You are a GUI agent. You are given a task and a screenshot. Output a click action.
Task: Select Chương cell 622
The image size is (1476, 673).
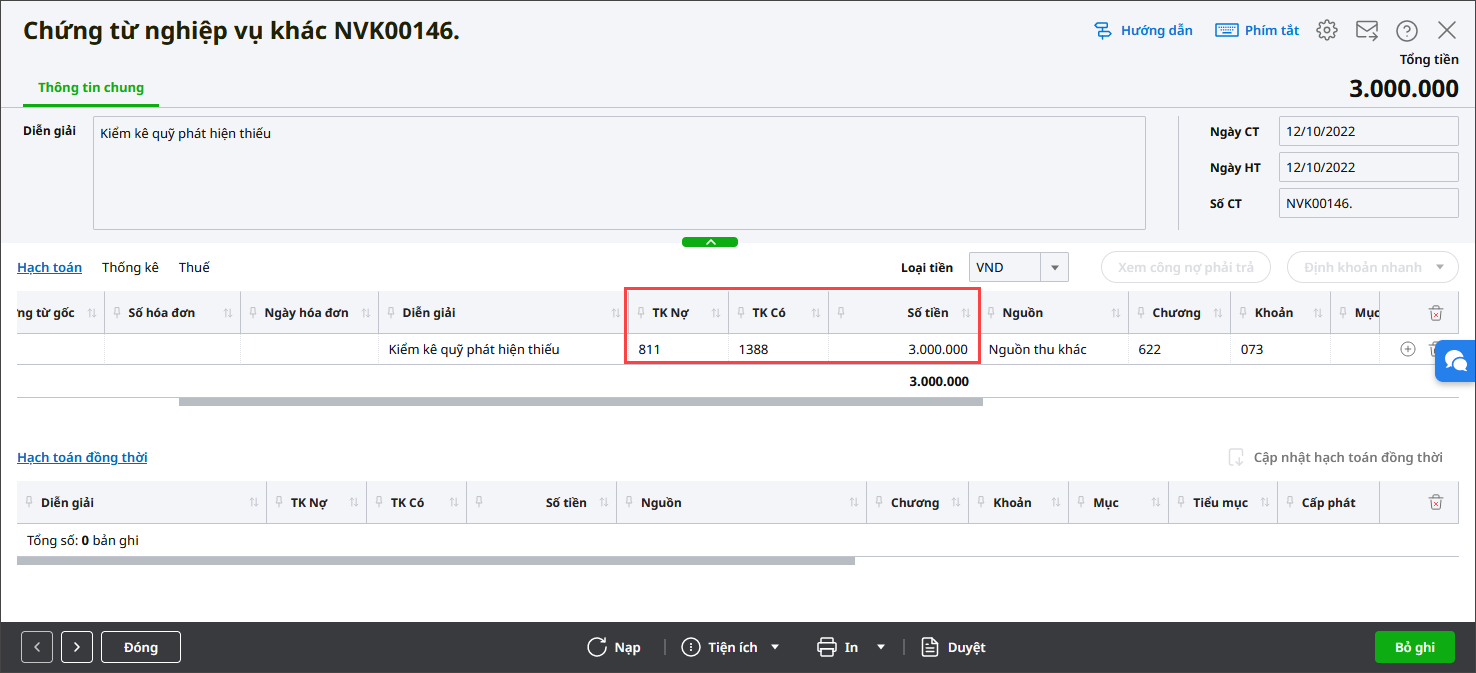(1179, 349)
